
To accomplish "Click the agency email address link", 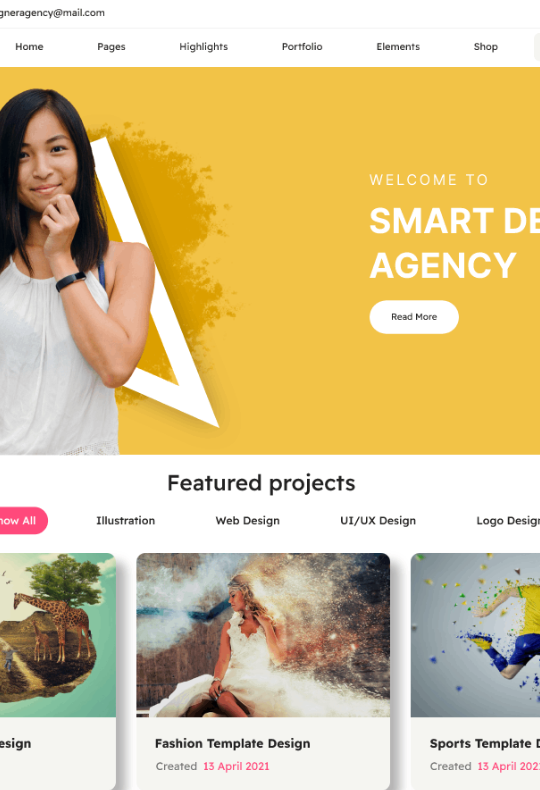I will (x=52, y=13).
